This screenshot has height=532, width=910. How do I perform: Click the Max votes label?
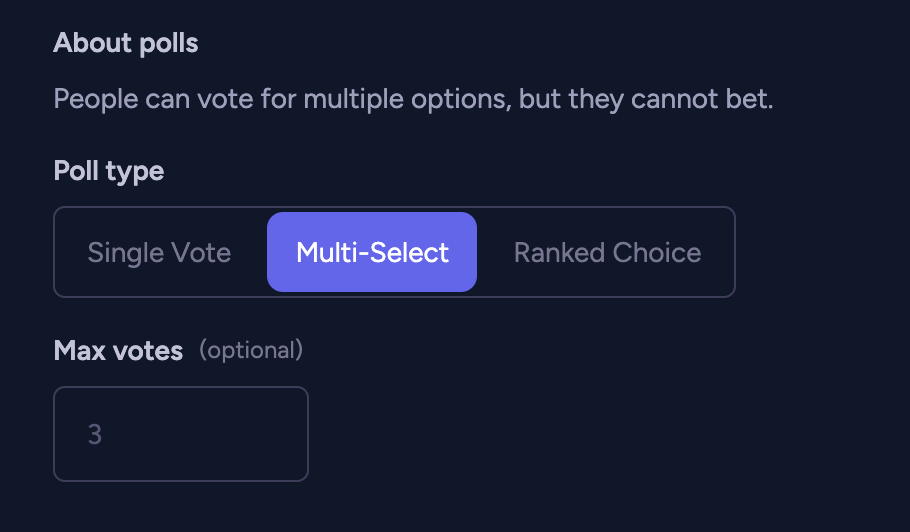tap(118, 350)
